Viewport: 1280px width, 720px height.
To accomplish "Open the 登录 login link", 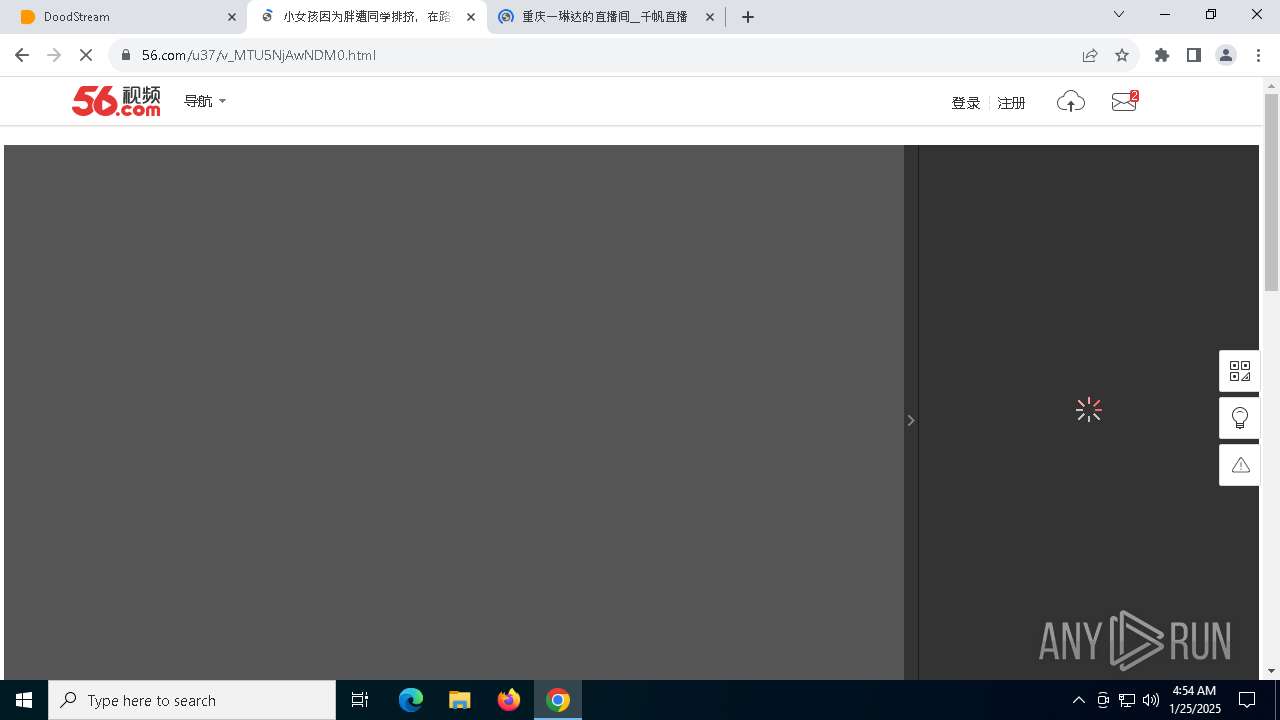I will [966, 103].
